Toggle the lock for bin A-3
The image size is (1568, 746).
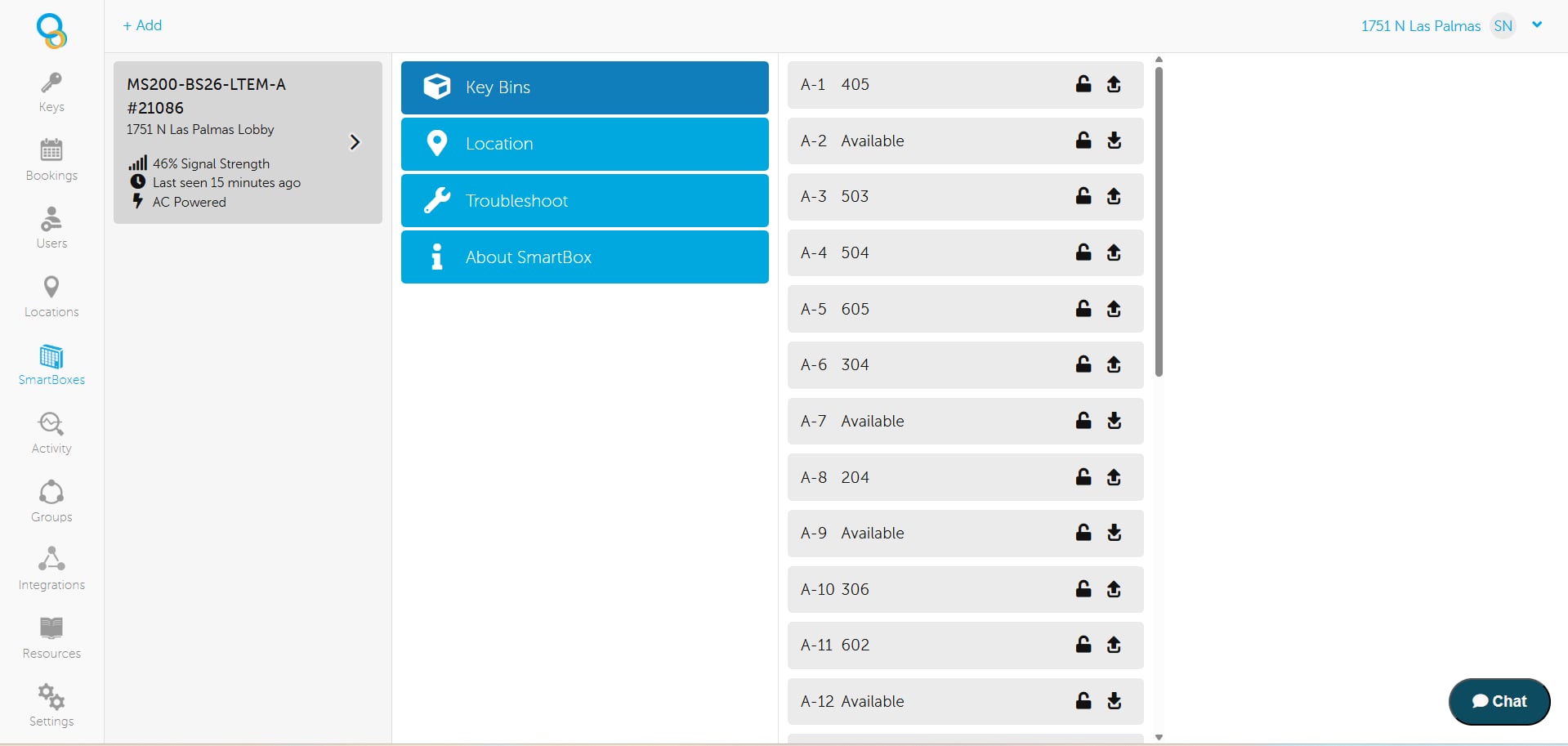coord(1083,196)
